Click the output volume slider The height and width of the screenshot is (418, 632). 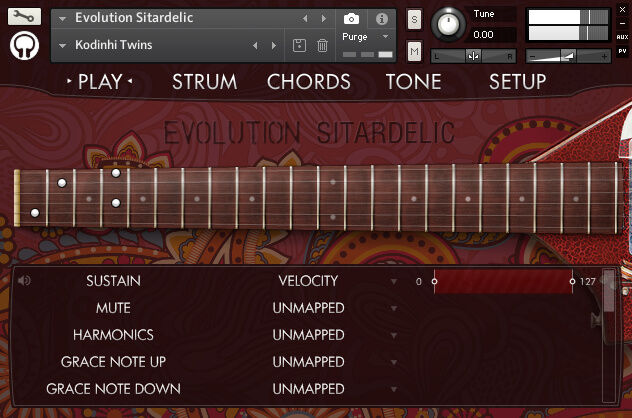point(568,57)
